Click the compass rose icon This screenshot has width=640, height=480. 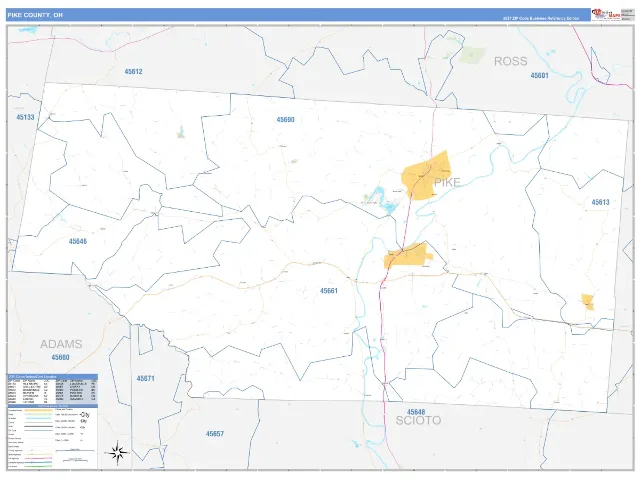(x=118, y=453)
